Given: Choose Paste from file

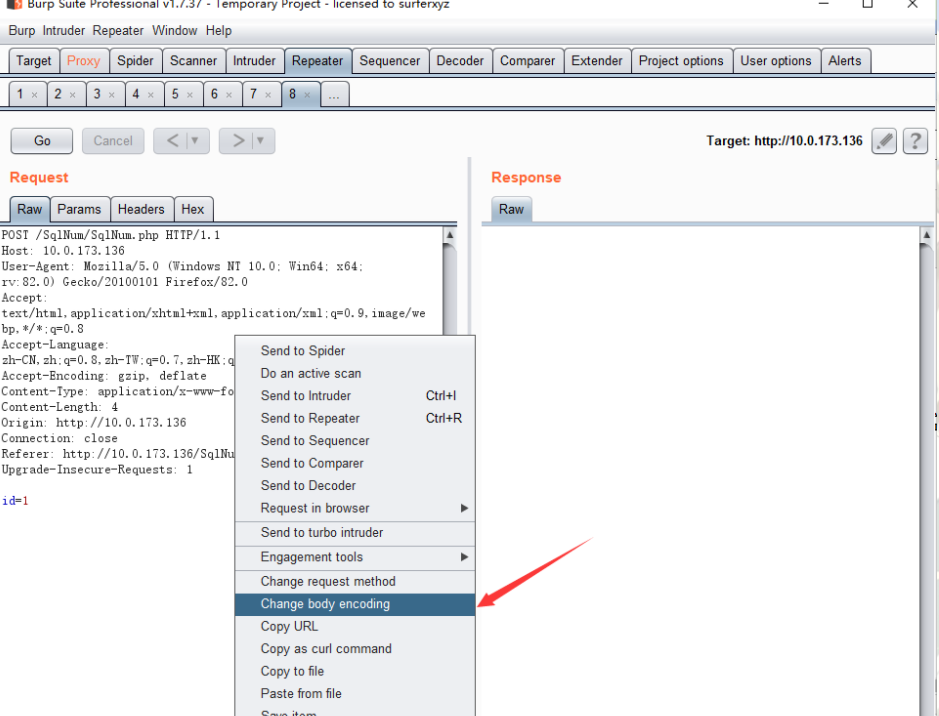Looking at the screenshot, I should point(355,694).
